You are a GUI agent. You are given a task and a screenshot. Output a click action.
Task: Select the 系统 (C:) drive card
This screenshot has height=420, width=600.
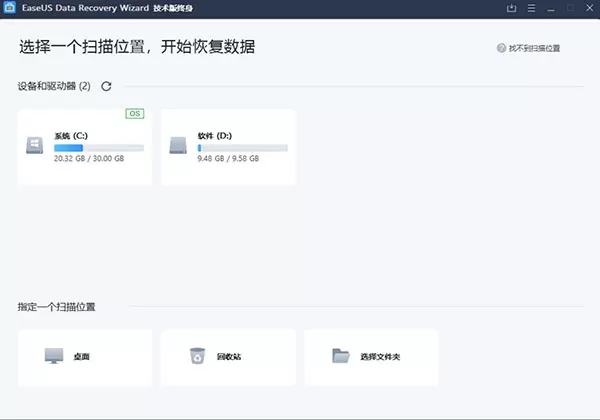(85, 147)
